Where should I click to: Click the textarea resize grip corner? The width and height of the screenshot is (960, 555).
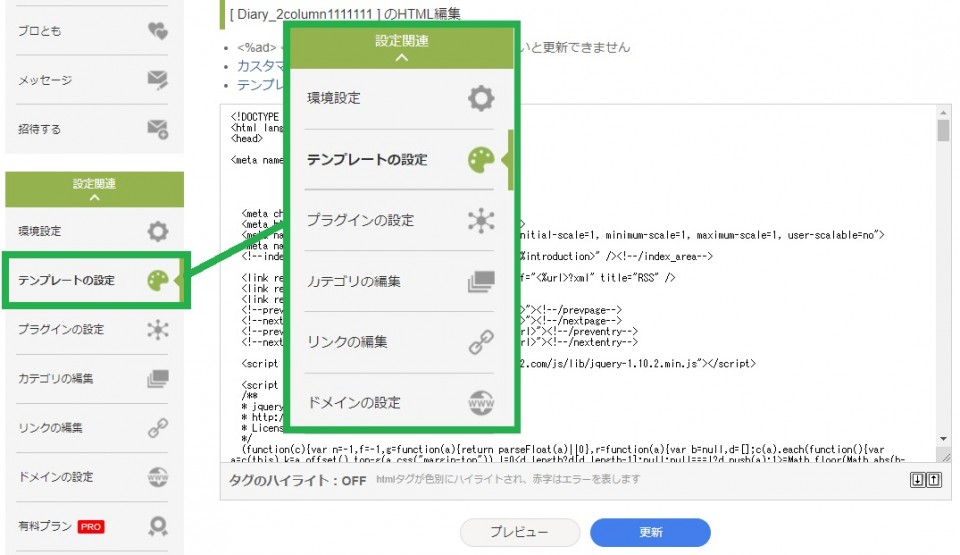point(946,457)
